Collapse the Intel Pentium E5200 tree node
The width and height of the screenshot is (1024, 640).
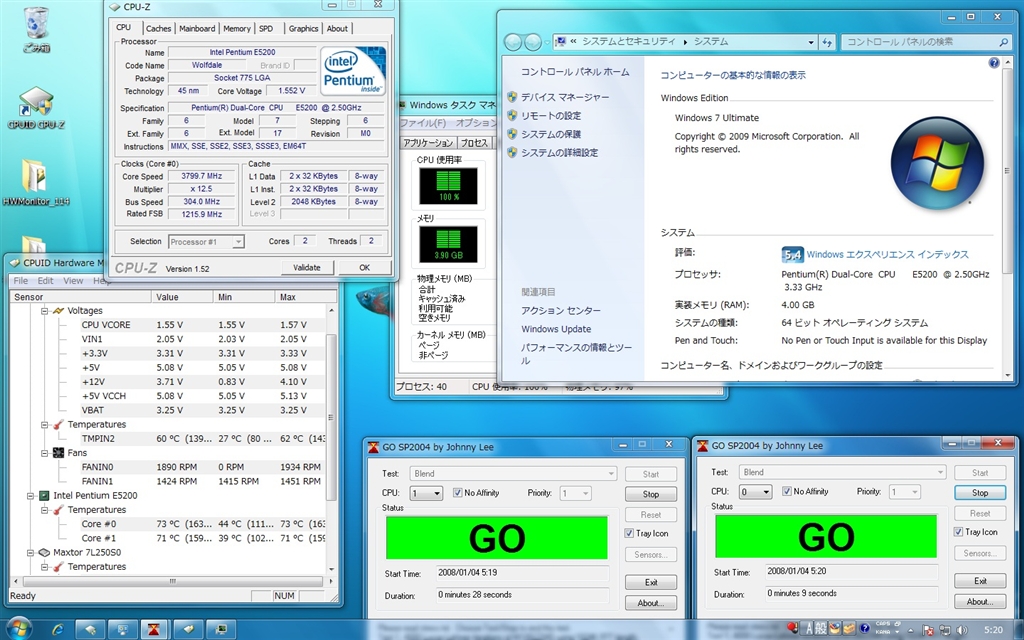point(31,496)
